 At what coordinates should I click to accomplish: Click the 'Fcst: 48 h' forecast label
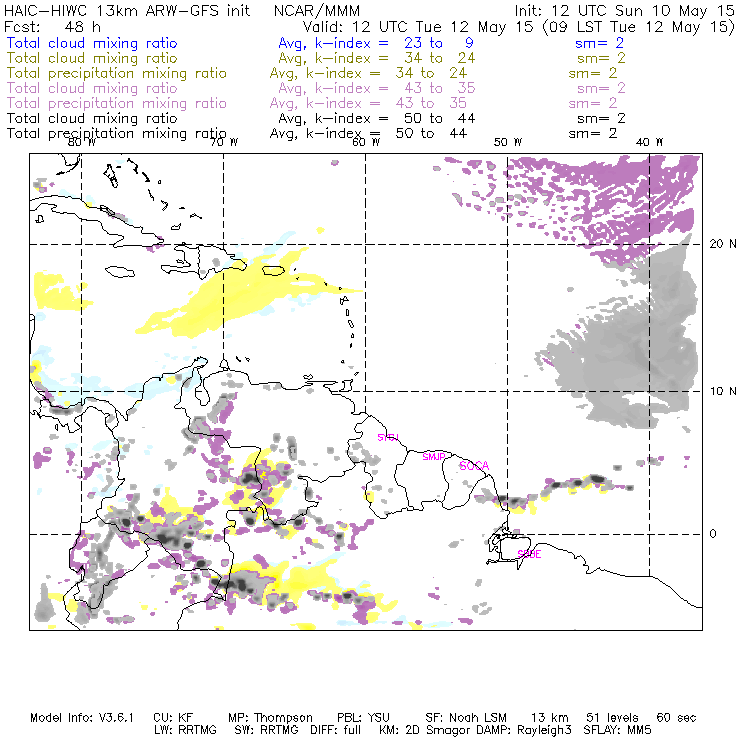coord(52,26)
